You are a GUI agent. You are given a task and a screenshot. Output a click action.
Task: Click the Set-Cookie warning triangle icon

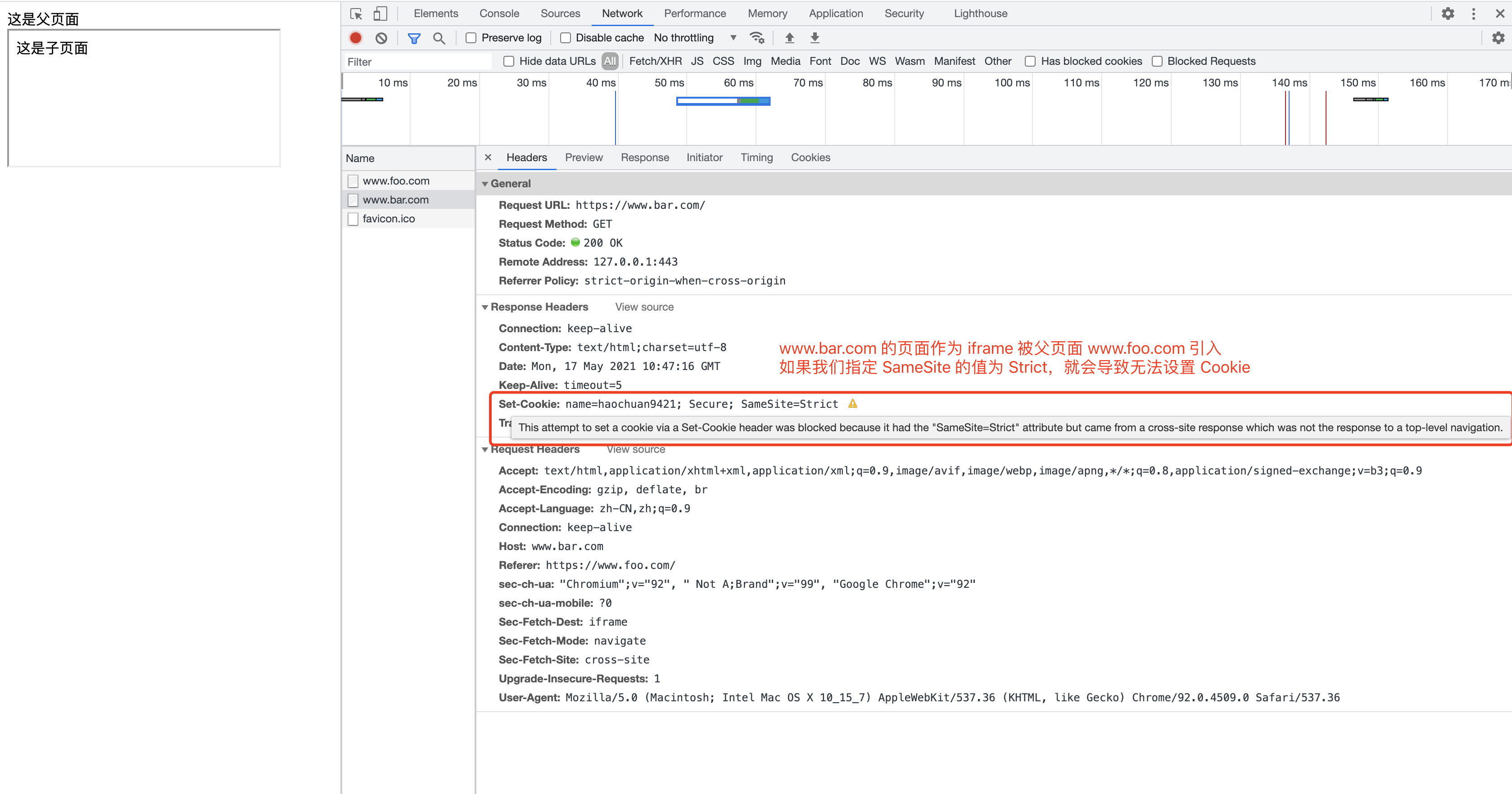click(x=853, y=404)
